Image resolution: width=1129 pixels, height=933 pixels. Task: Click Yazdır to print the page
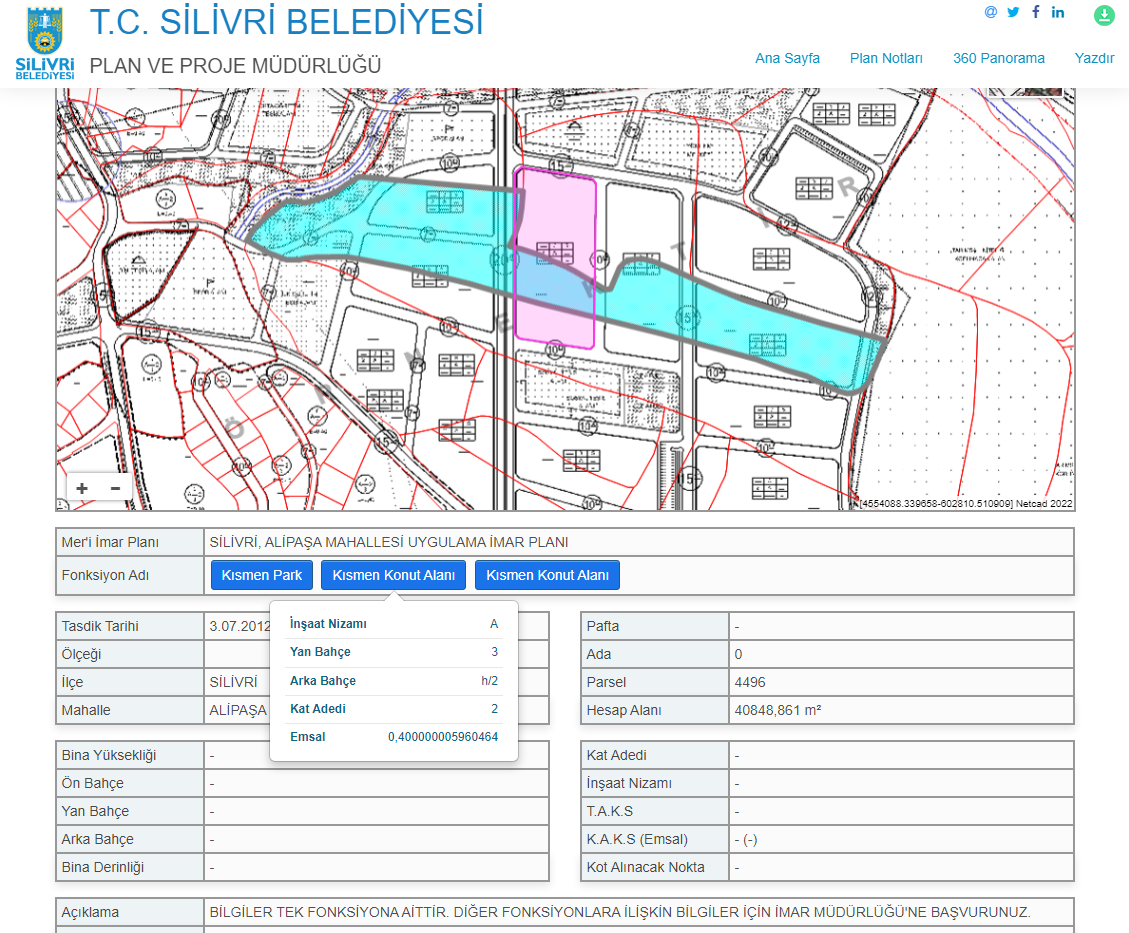click(1094, 58)
